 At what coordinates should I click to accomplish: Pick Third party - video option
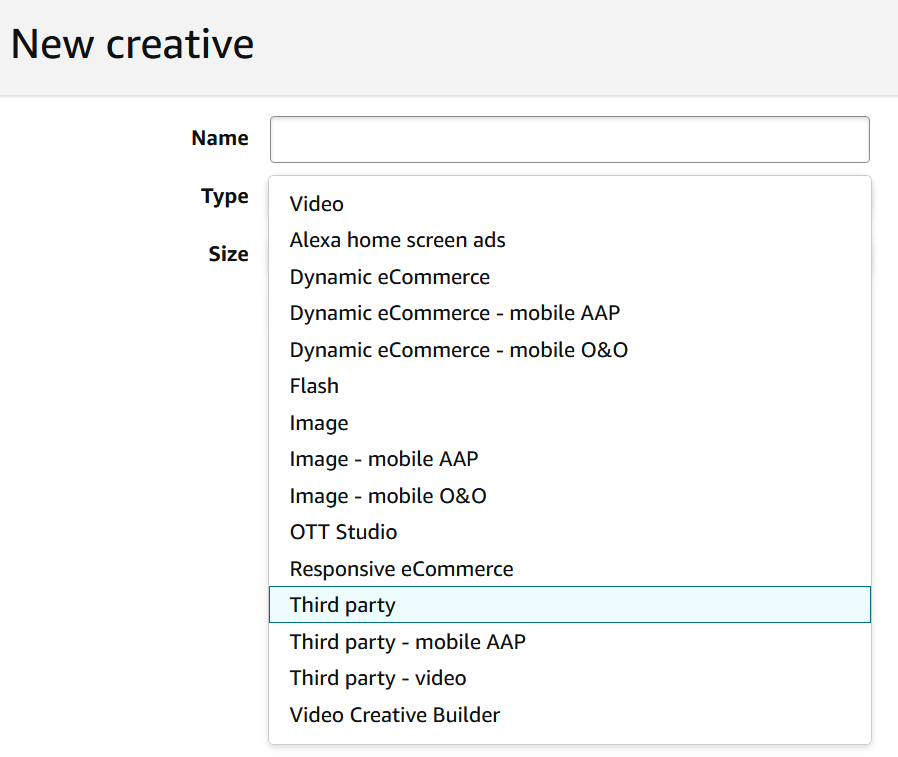(x=377, y=678)
